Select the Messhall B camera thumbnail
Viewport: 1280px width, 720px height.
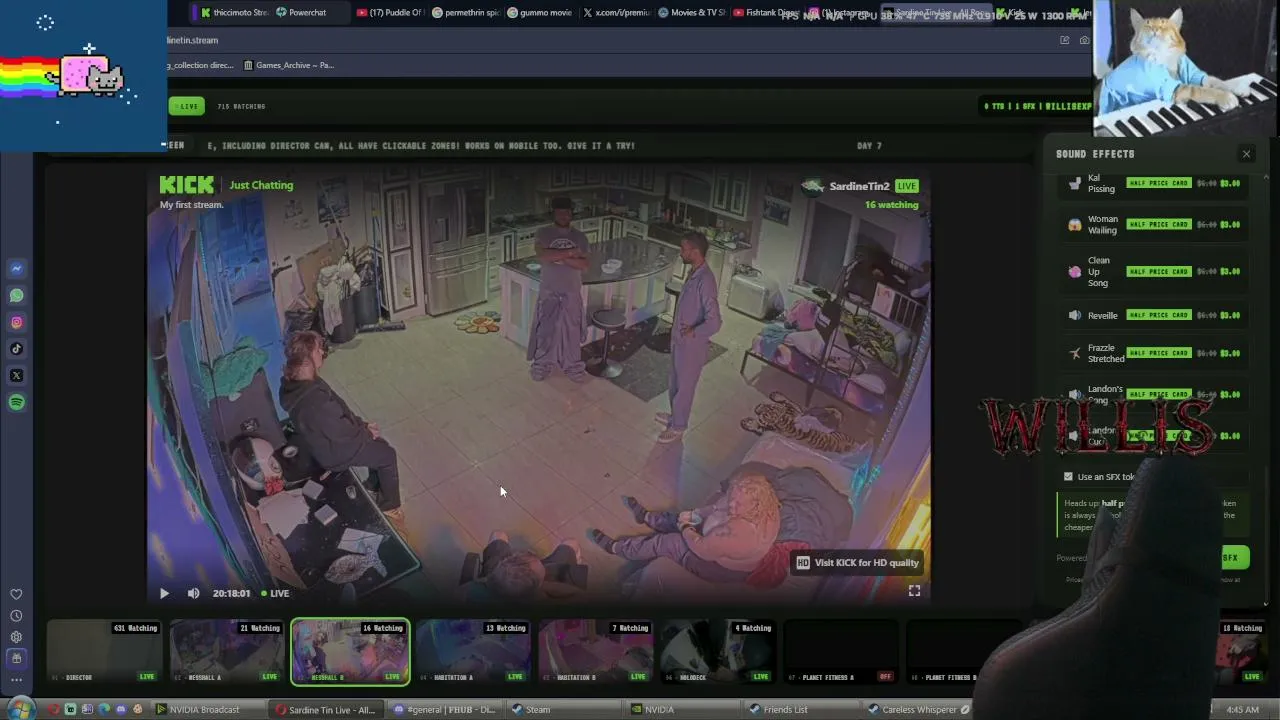(x=350, y=652)
